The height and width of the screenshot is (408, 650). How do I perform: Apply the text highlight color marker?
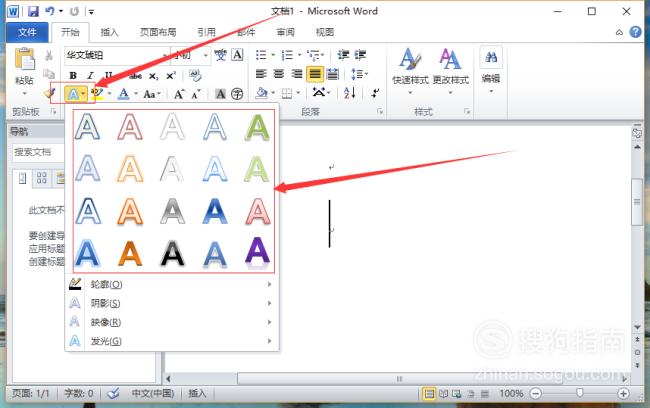tap(97, 94)
